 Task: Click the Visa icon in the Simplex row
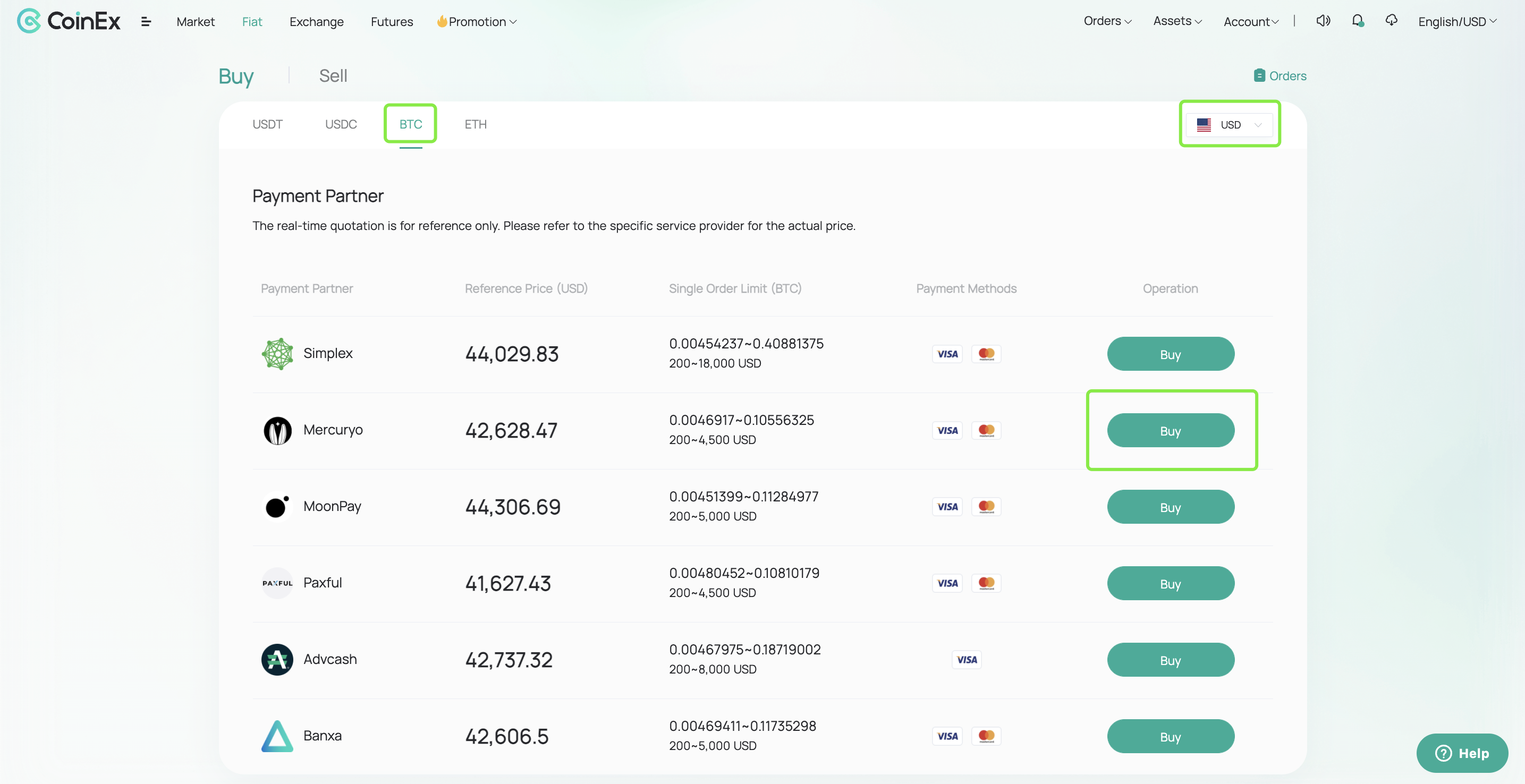pyautogui.click(x=947, y=354)
